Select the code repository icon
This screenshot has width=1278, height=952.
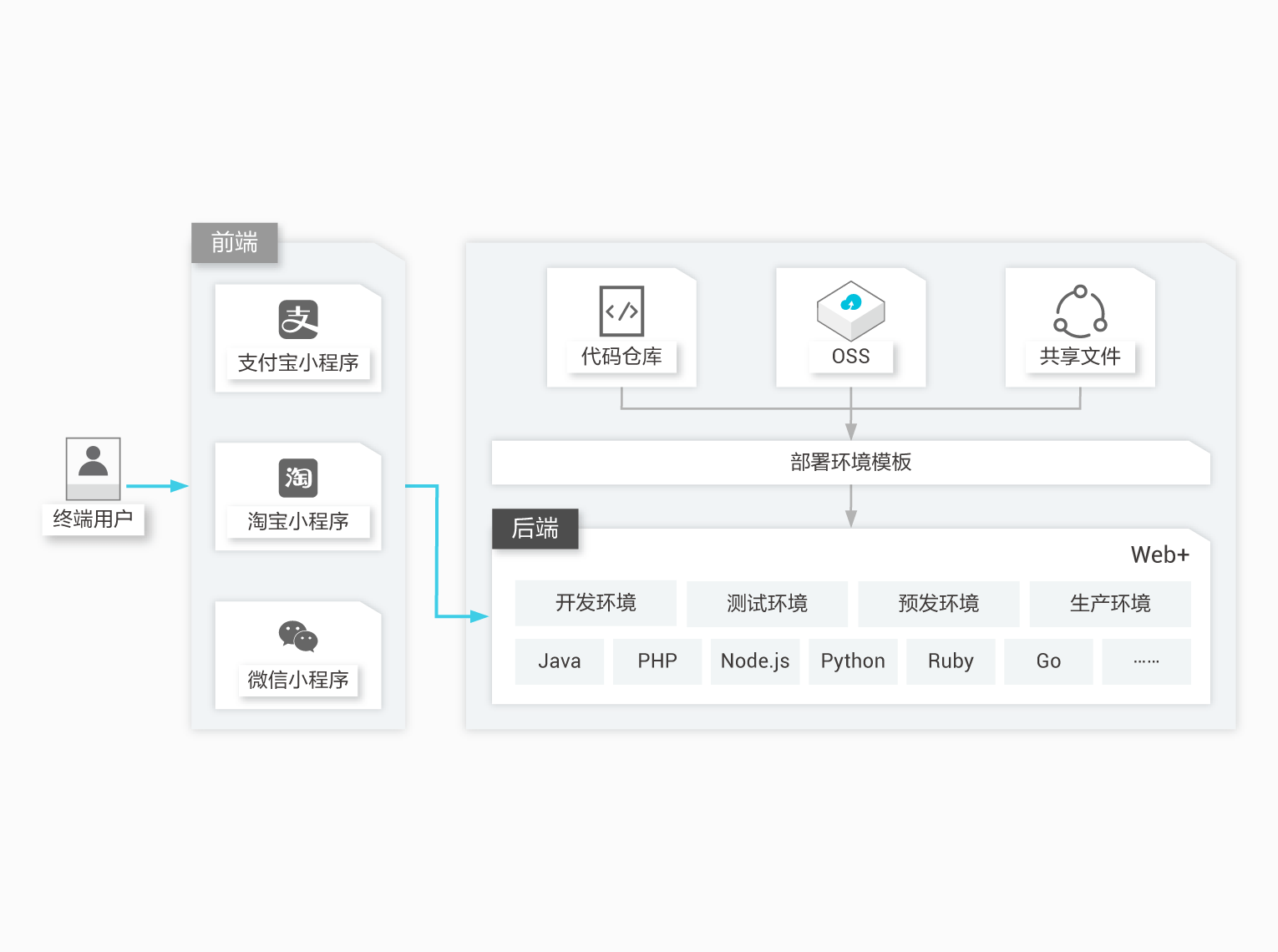[621, 311]
